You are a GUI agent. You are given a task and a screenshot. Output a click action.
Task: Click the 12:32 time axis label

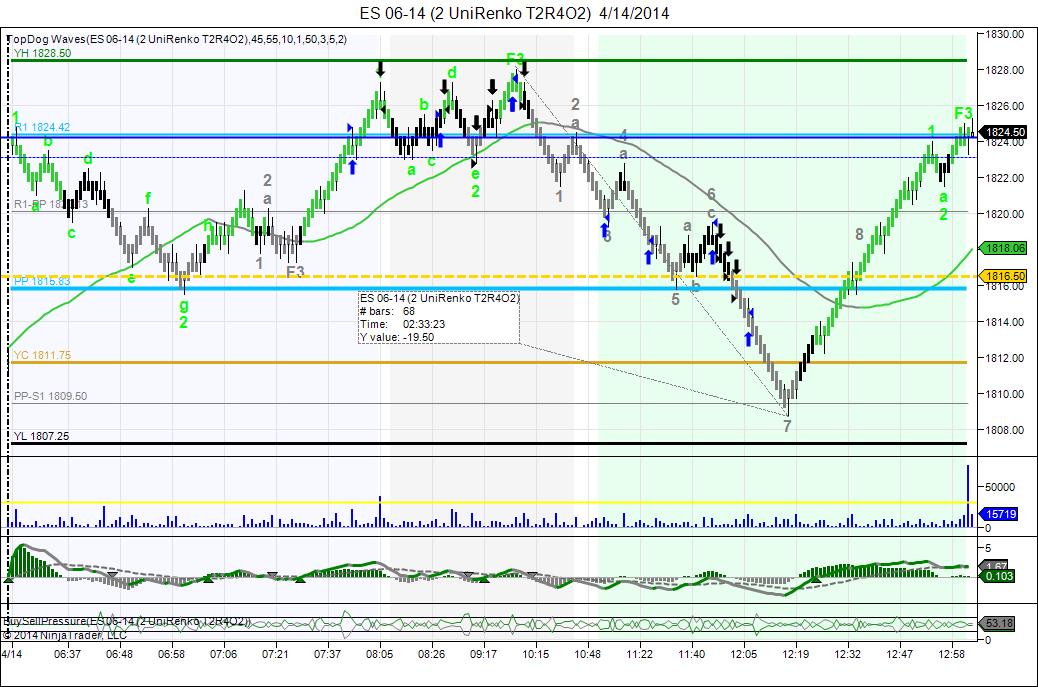(x=847, y=654)
